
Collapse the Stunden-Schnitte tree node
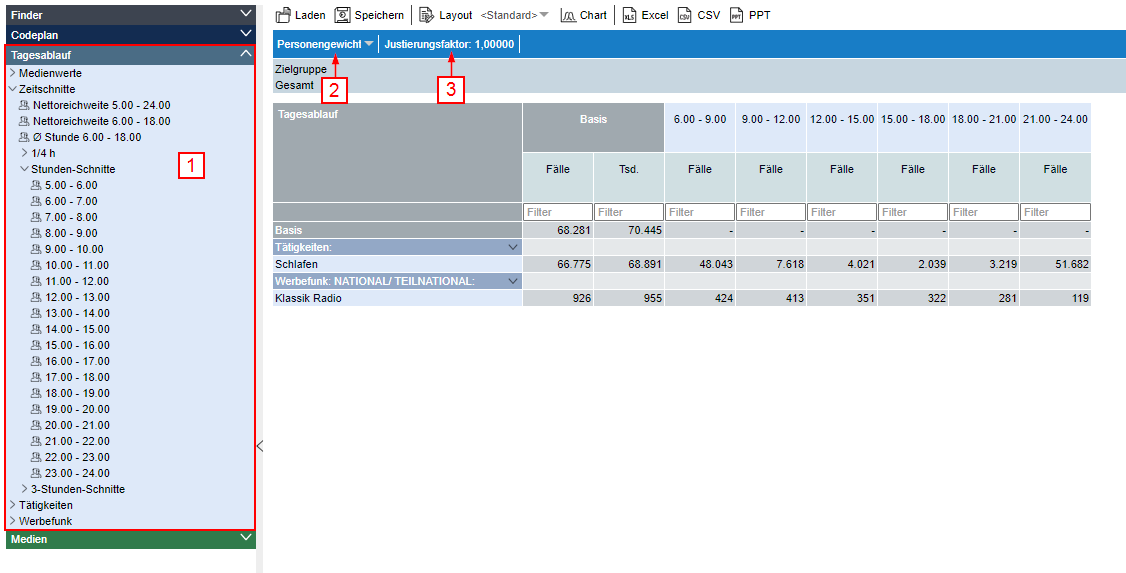[x=24, y=169]
